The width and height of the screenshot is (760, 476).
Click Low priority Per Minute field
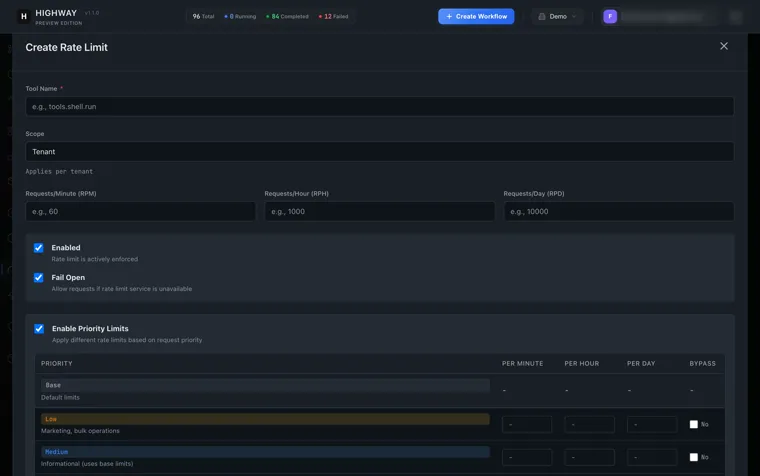coord(527,425)
